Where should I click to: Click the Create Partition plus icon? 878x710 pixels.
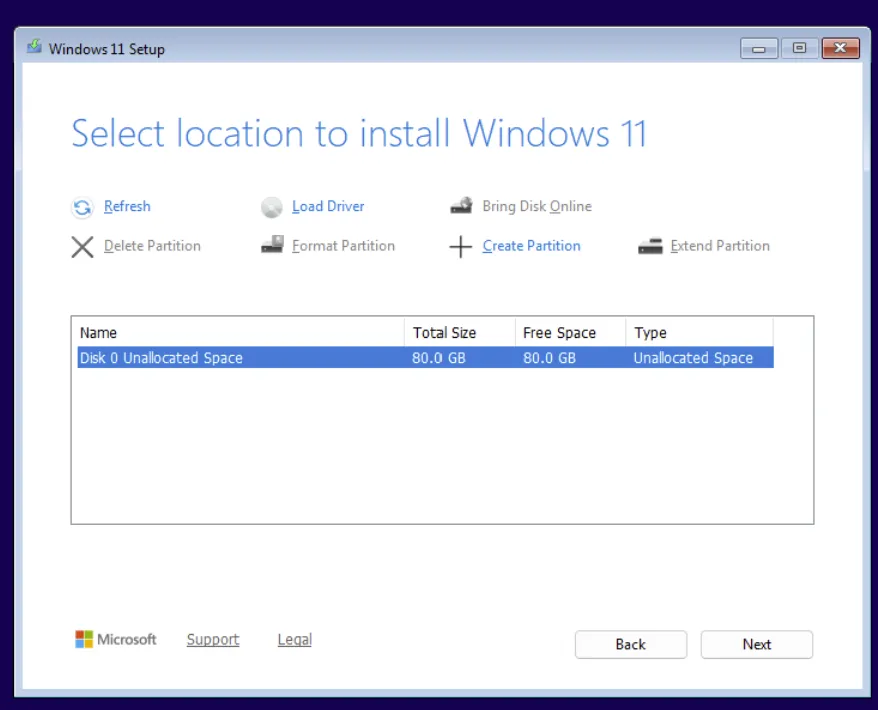461,246
